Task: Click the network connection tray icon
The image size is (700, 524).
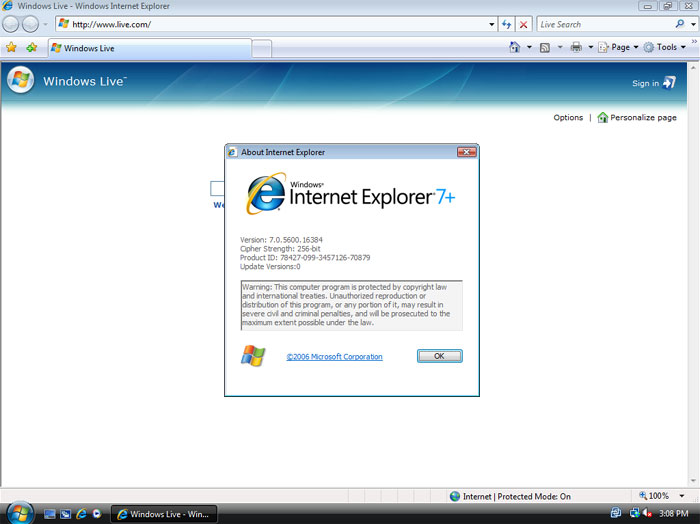Action: click(x=635, y=513)
